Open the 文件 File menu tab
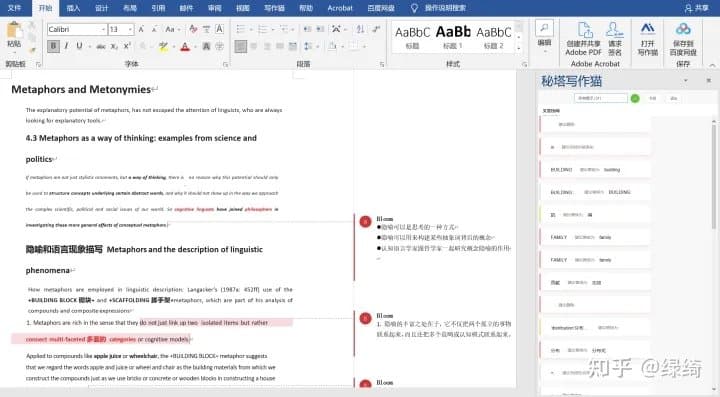 point(15,8)
